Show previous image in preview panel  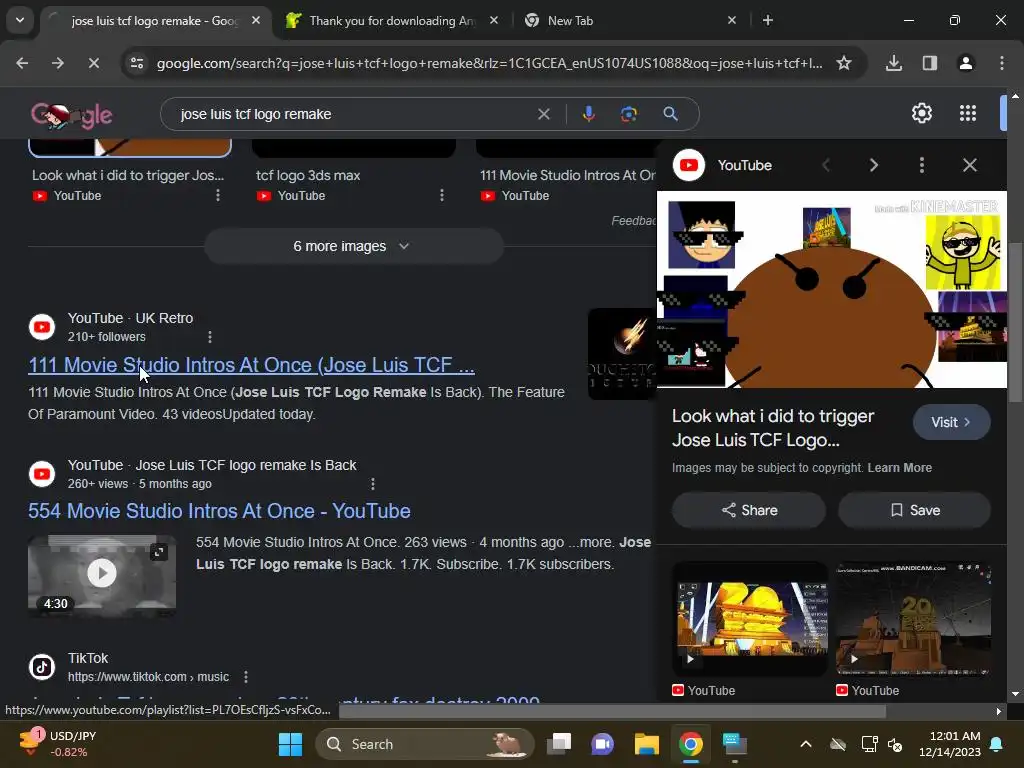pyautogui.click(x=826, y=165)
